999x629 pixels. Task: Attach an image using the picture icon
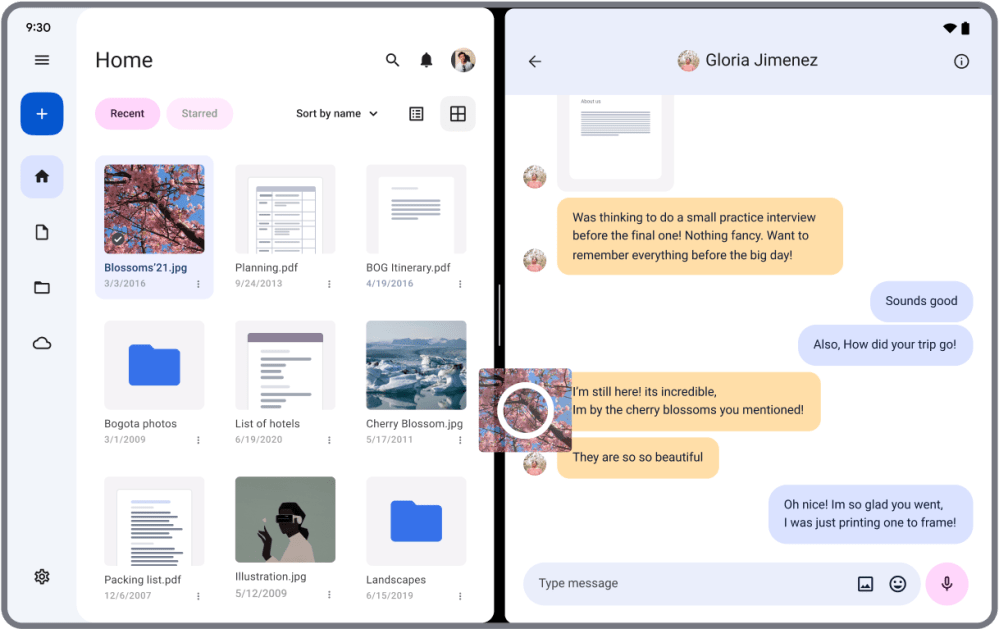(865, 584)
